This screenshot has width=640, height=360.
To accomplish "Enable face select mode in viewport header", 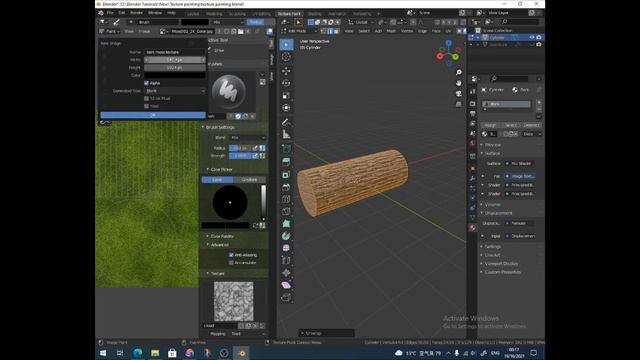I will pos(337,31).
